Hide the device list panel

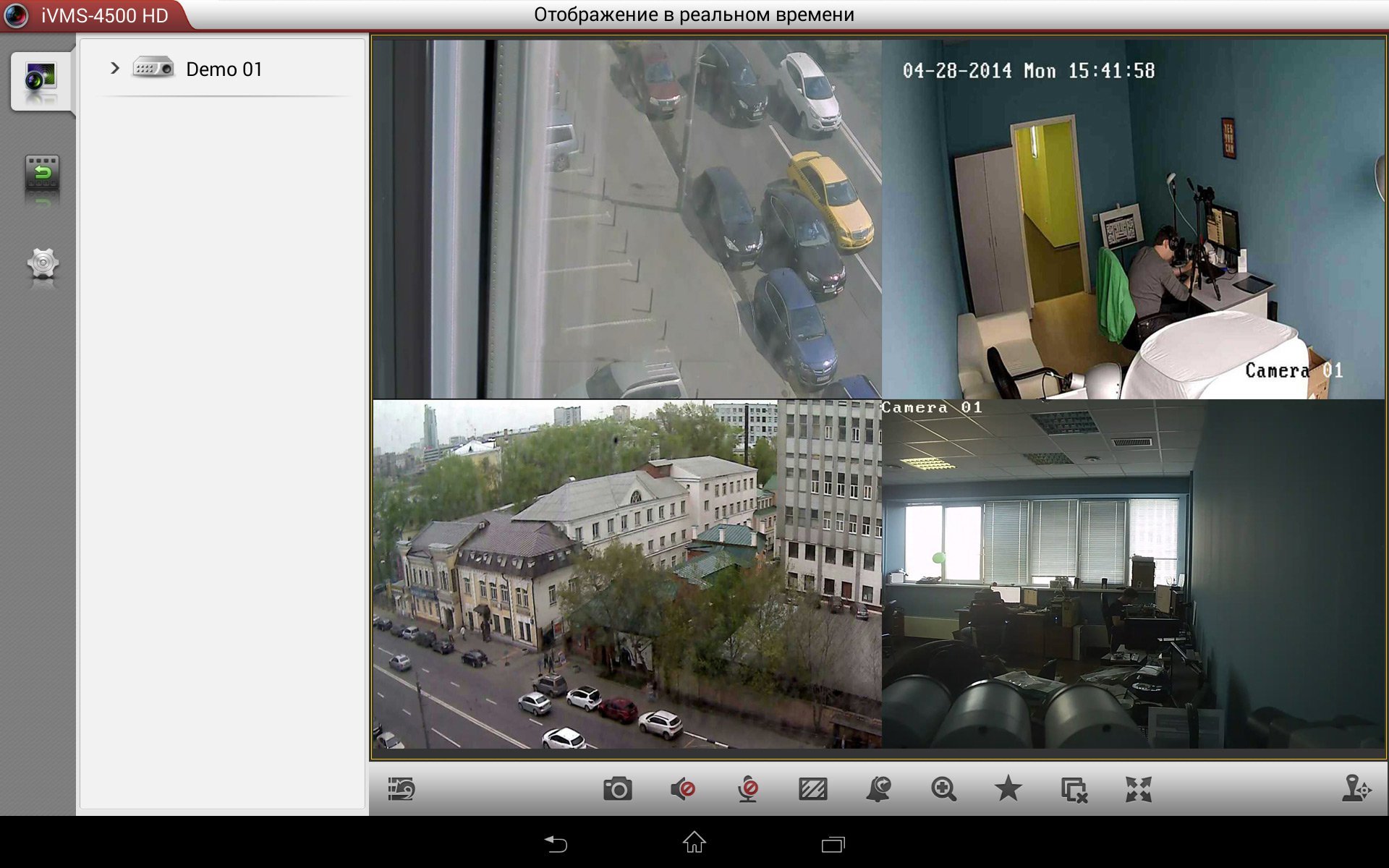(401, 789)
